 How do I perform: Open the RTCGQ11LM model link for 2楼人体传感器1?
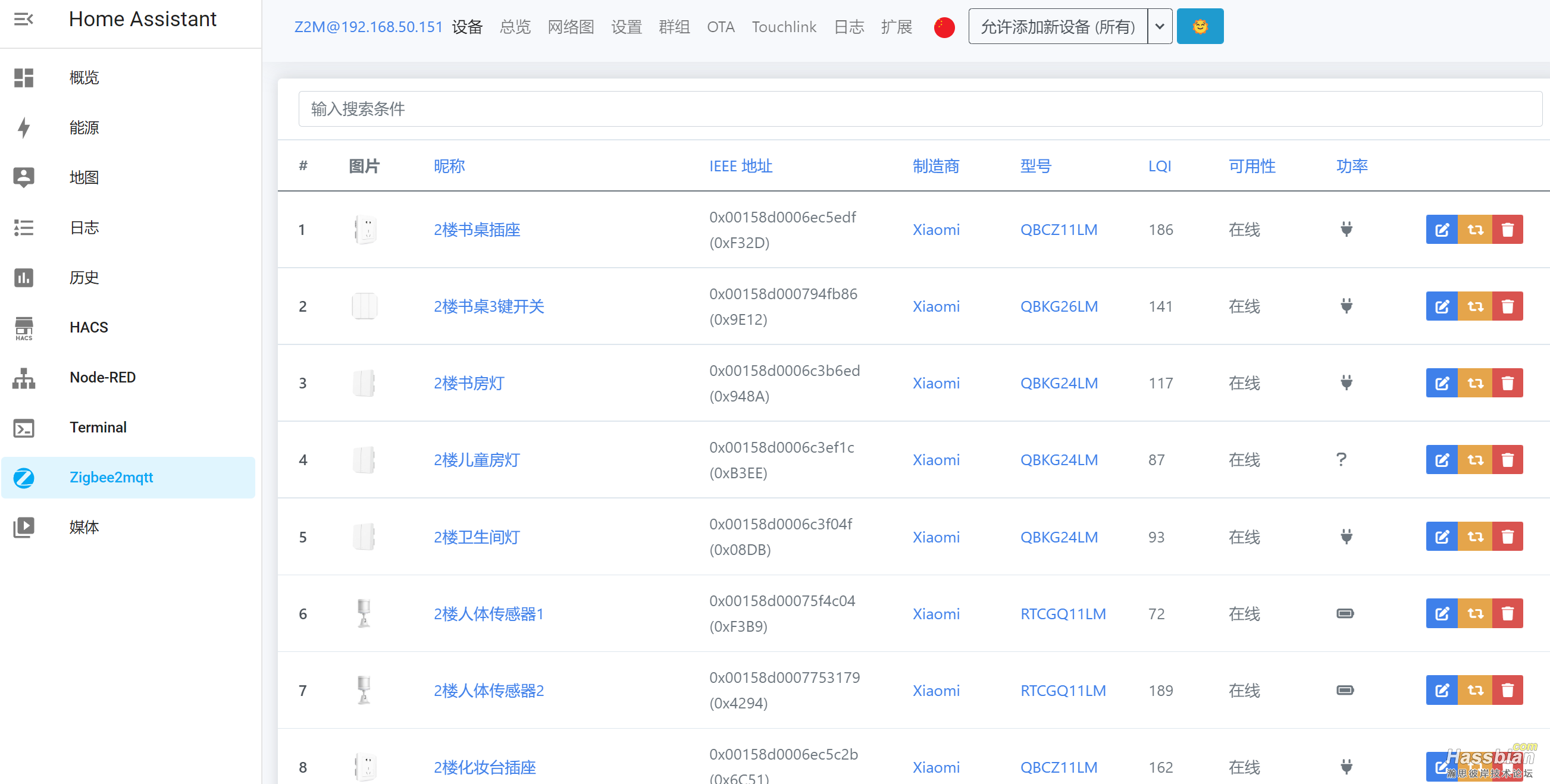pyautogui.click(x=1063, y=613)
